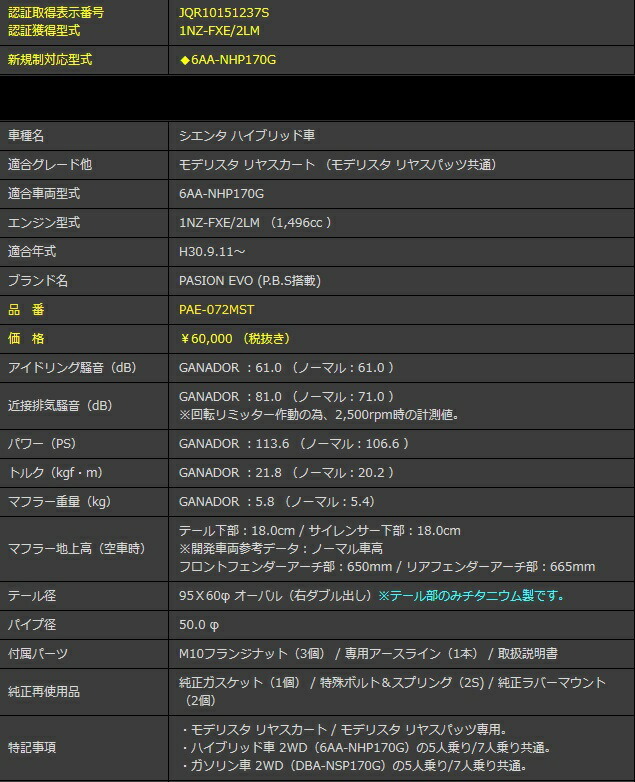635x782 pixels.
Task: Click the マフラー地上高 (空車時) label
Action: tap(76, 549)
